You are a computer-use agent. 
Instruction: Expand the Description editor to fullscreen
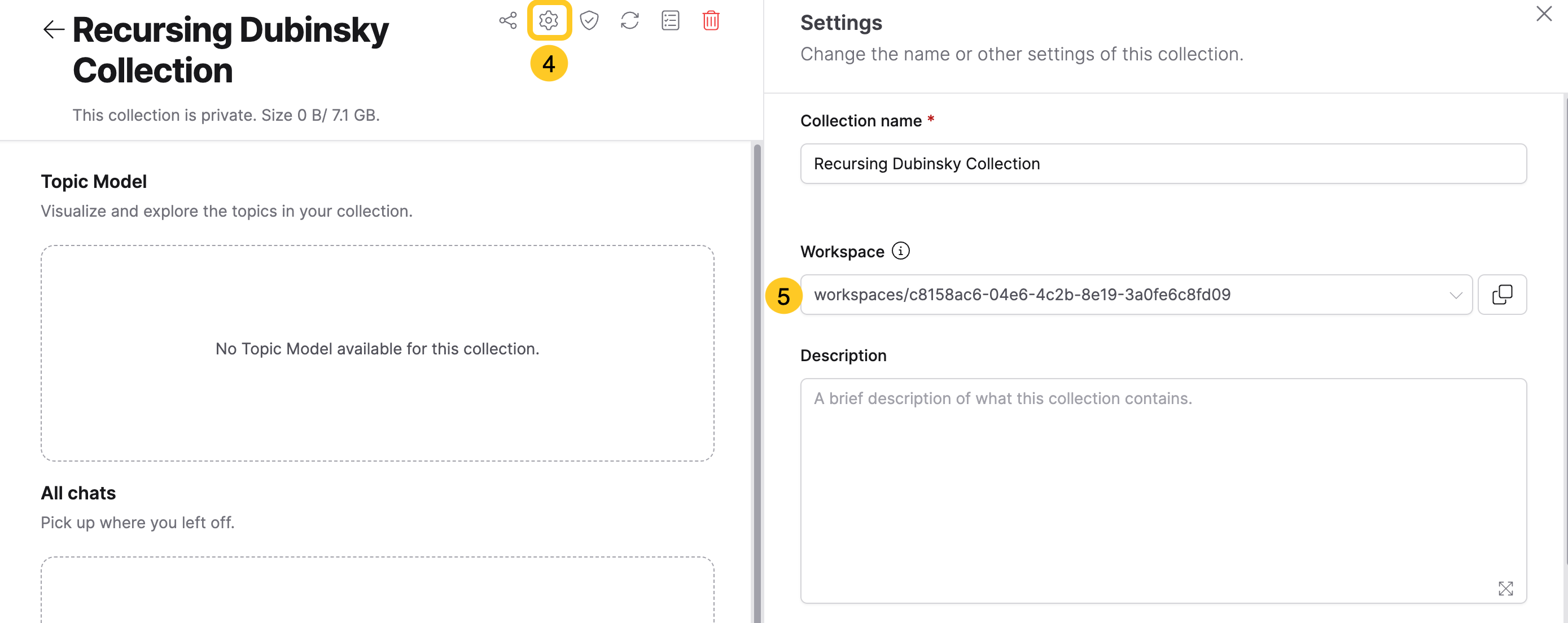coord(1506,589)
